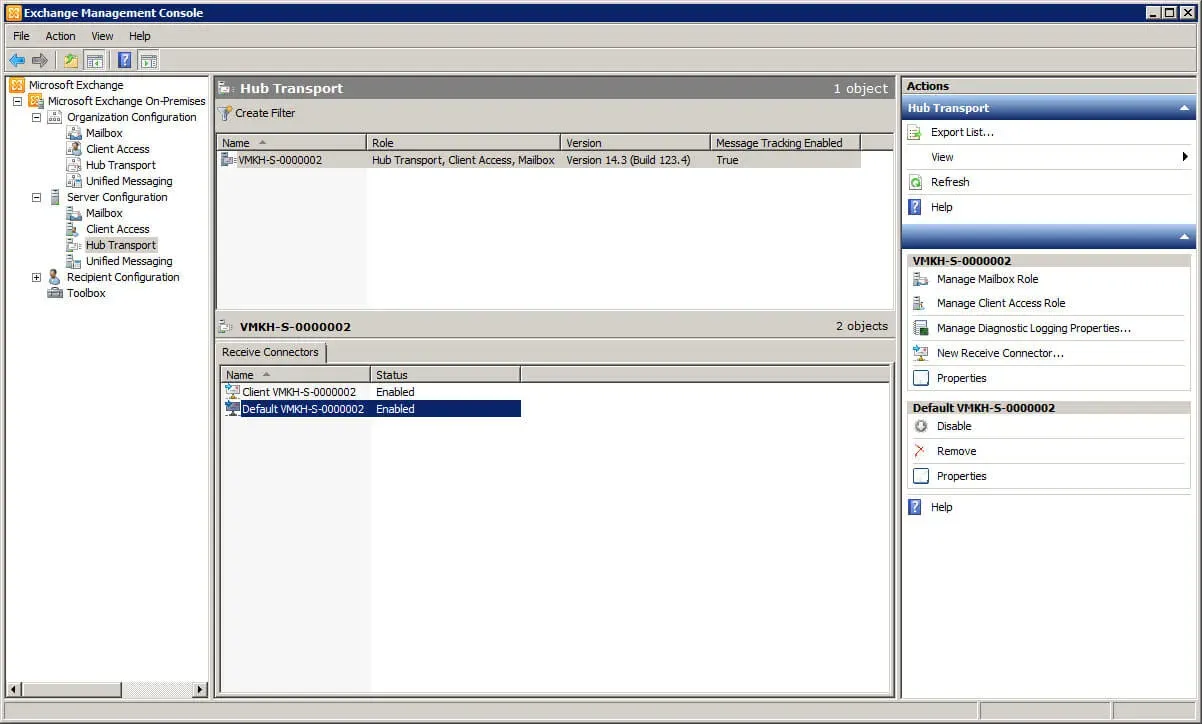Image resolution: width=1202 pixels, height=724 pixels.
Task: Click the Client VMKH-S-0000002 connector icon
Action: pos(232,392)
